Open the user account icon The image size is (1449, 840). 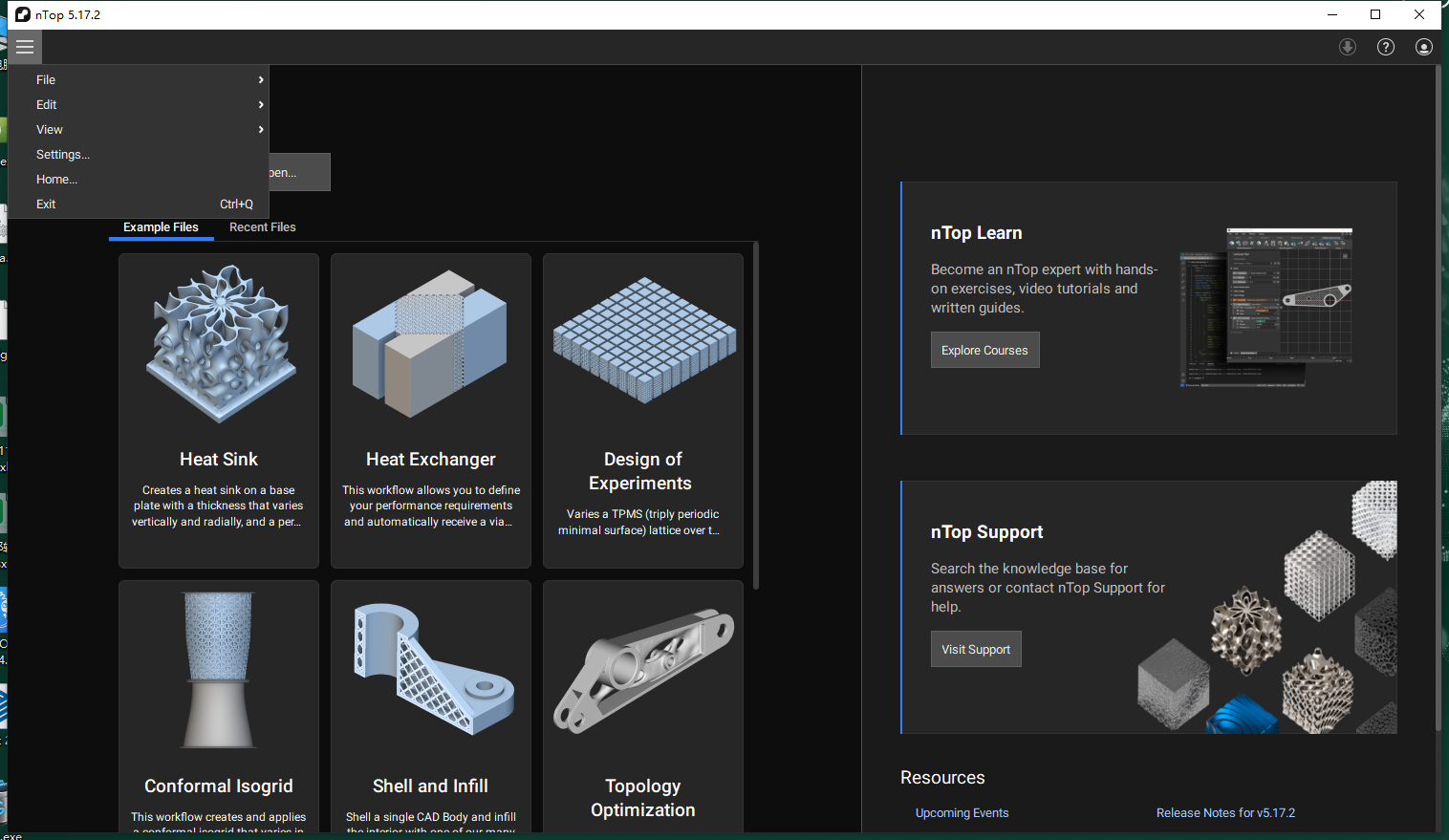1424,47
